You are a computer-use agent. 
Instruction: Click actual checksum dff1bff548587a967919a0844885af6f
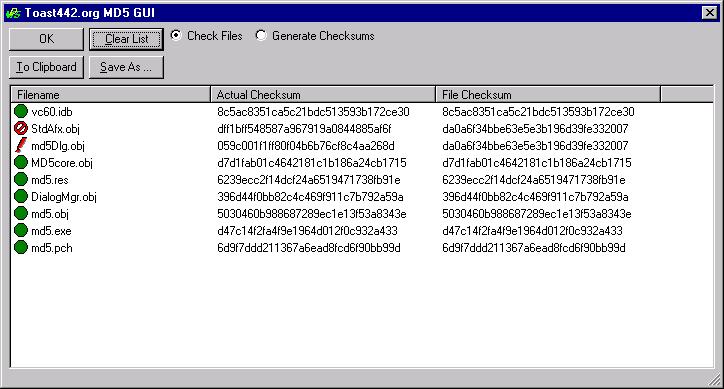pos(304,129)
